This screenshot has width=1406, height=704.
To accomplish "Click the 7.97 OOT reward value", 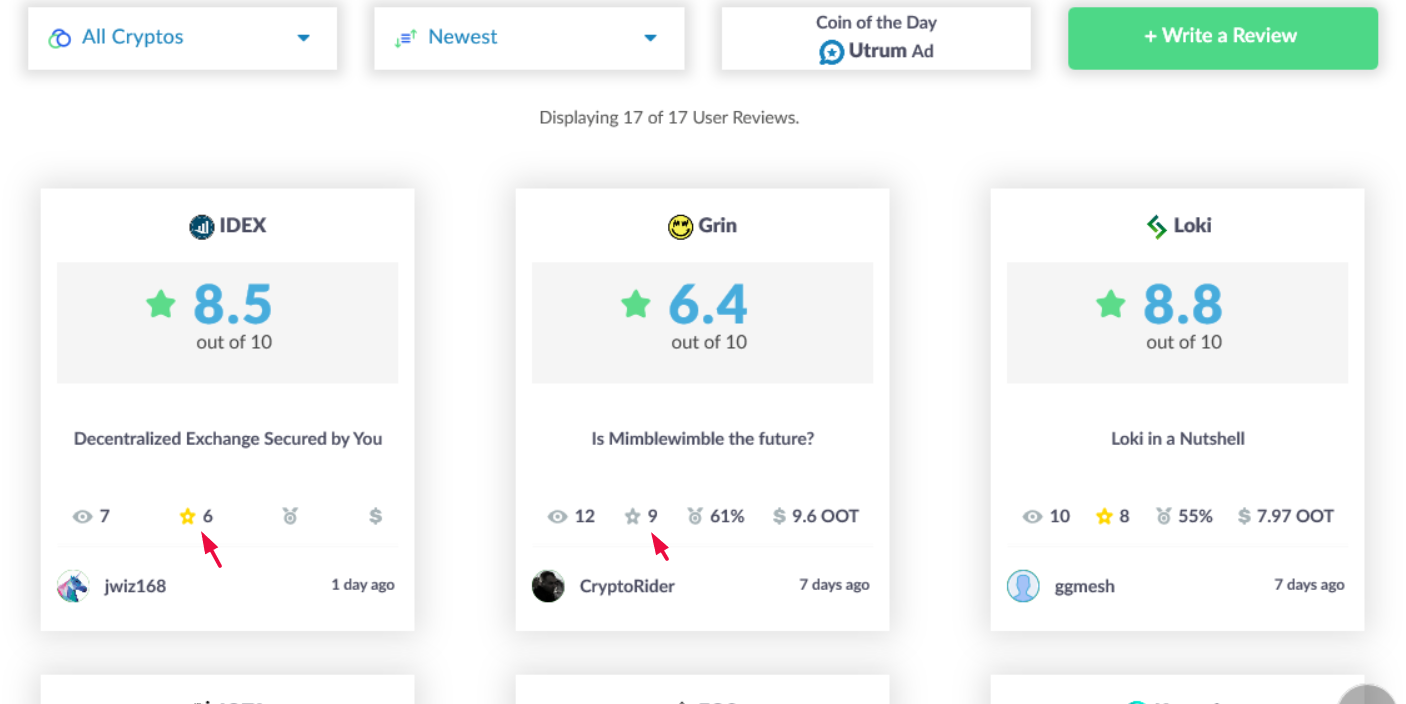I will 1295,517.
